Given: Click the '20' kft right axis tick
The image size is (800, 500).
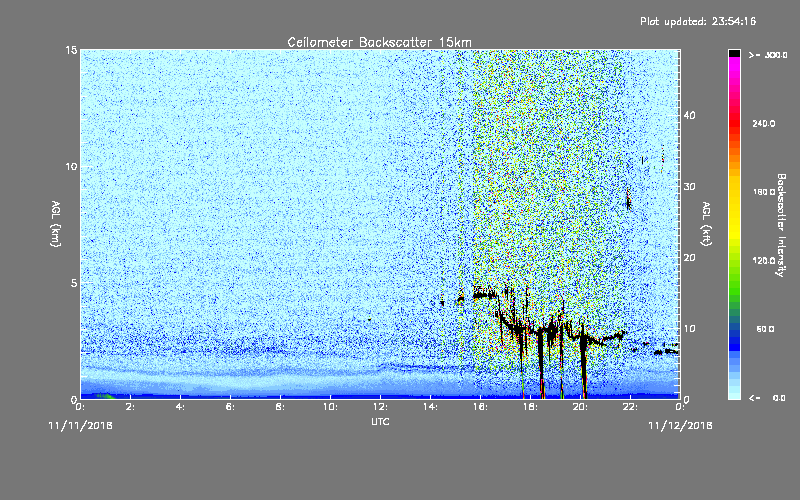Looking at the screenshot, I should [x=689, y=258].
